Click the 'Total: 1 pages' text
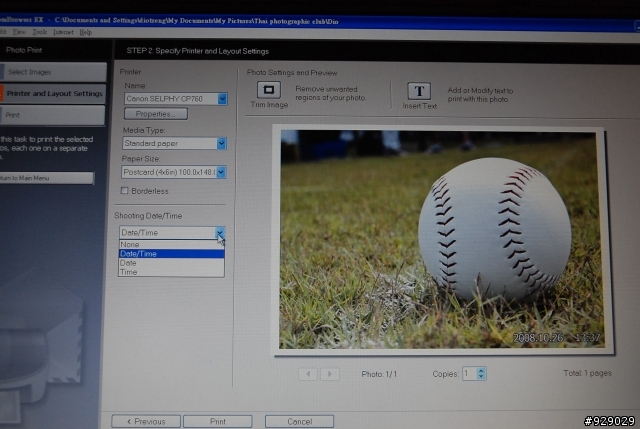Screen dimensions: 640x429 tap(587, 373)
